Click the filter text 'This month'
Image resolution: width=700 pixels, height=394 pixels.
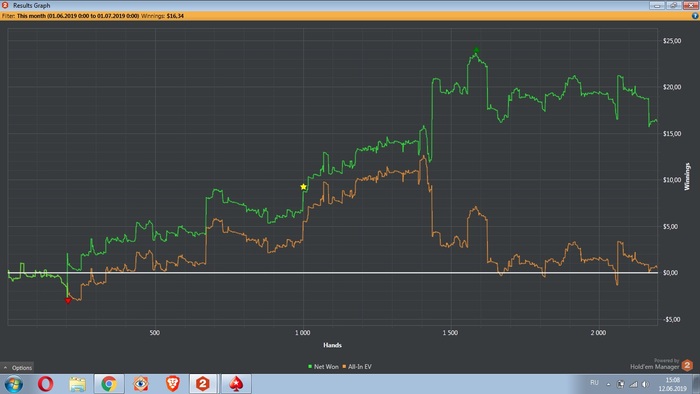(31, 16)
